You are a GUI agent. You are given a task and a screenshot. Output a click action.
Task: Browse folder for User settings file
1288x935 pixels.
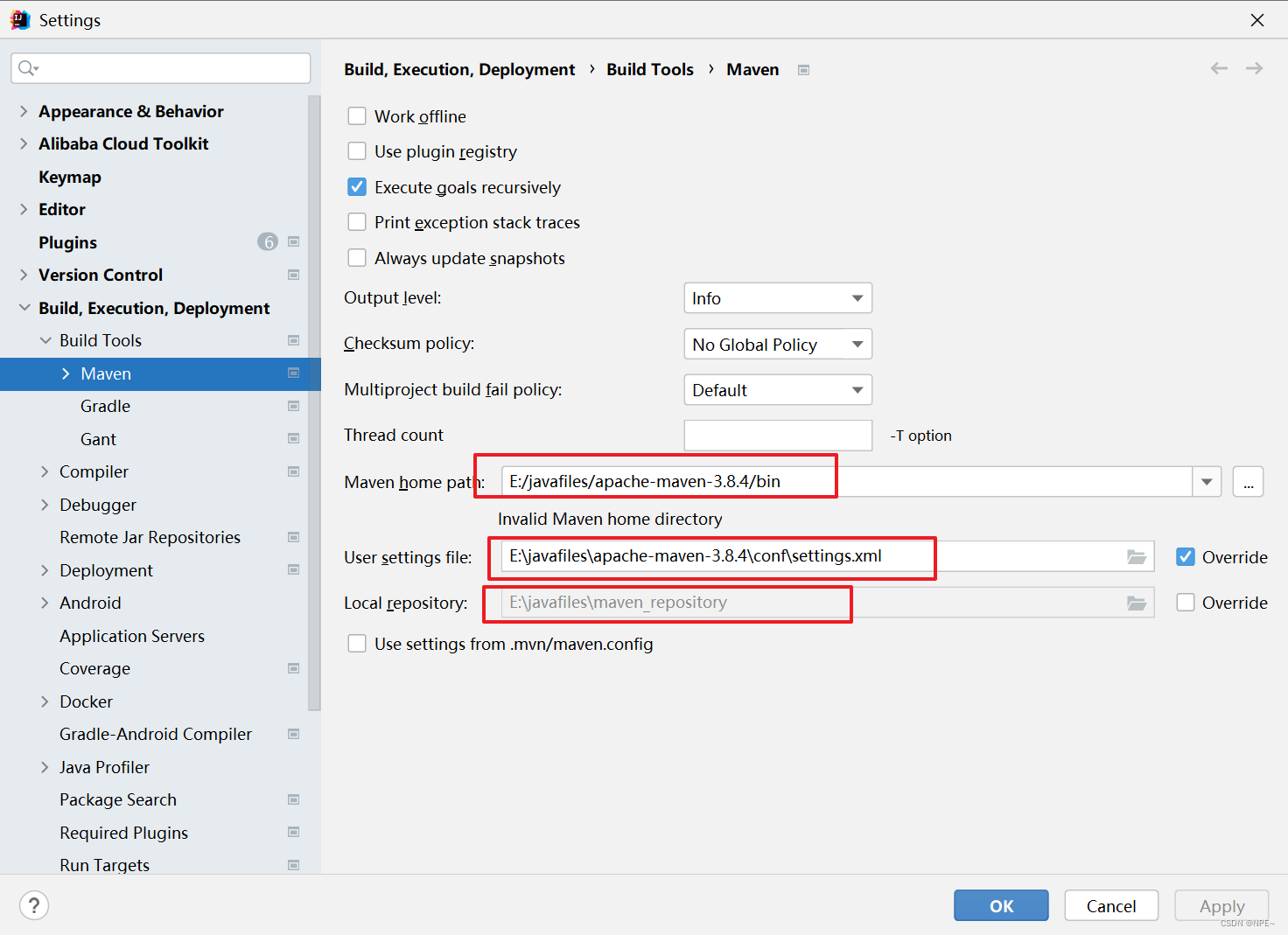1137,557
